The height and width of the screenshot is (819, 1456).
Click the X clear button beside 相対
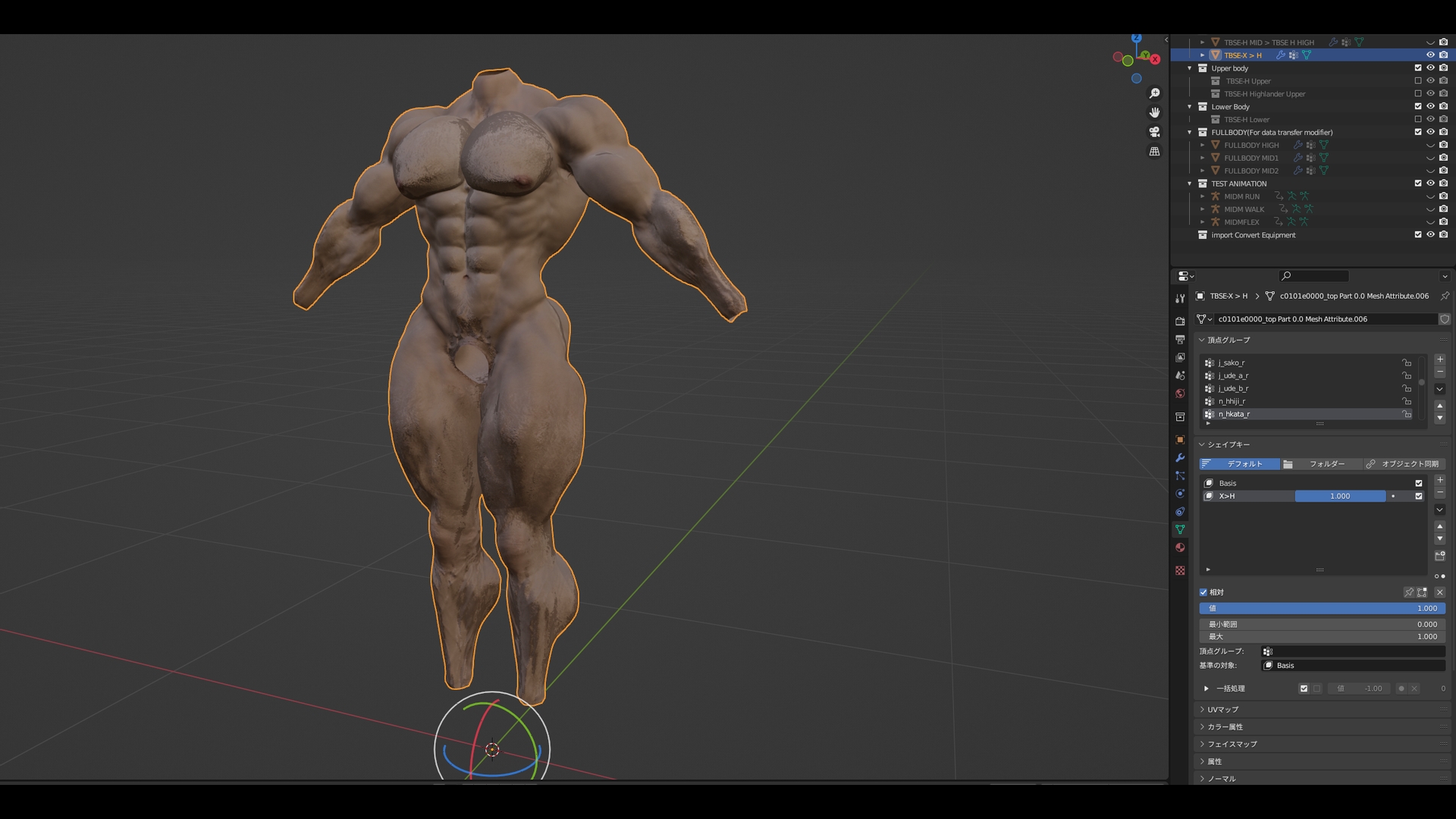1440,592
